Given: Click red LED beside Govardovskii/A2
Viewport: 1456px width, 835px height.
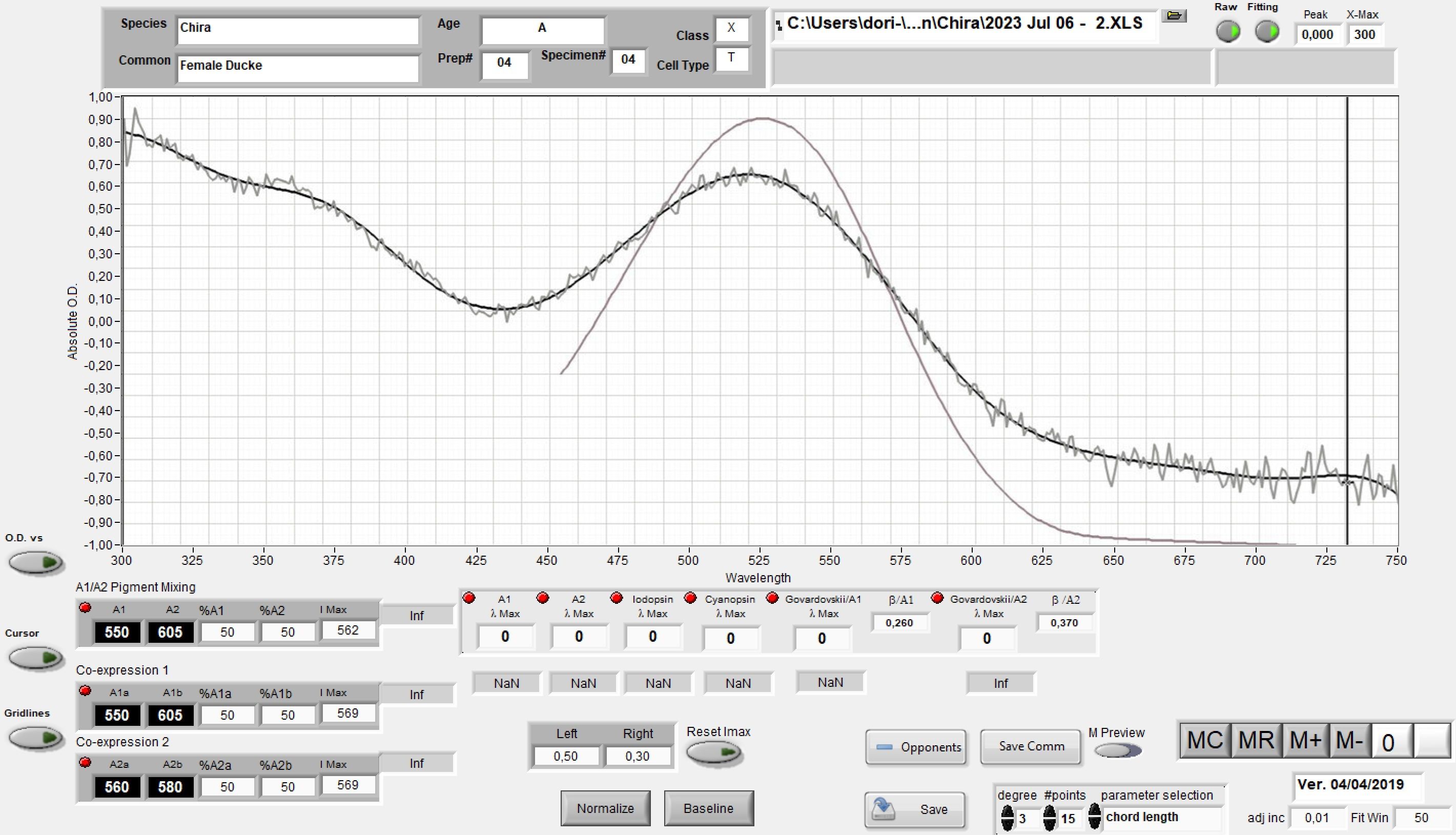Looking at the screenshot, I should [937, 598].
